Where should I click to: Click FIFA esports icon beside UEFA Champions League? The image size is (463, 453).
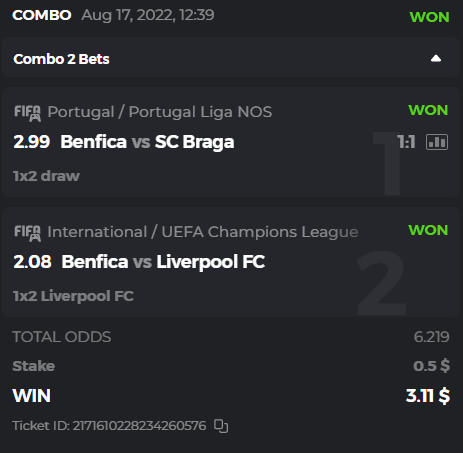(28, 233)
